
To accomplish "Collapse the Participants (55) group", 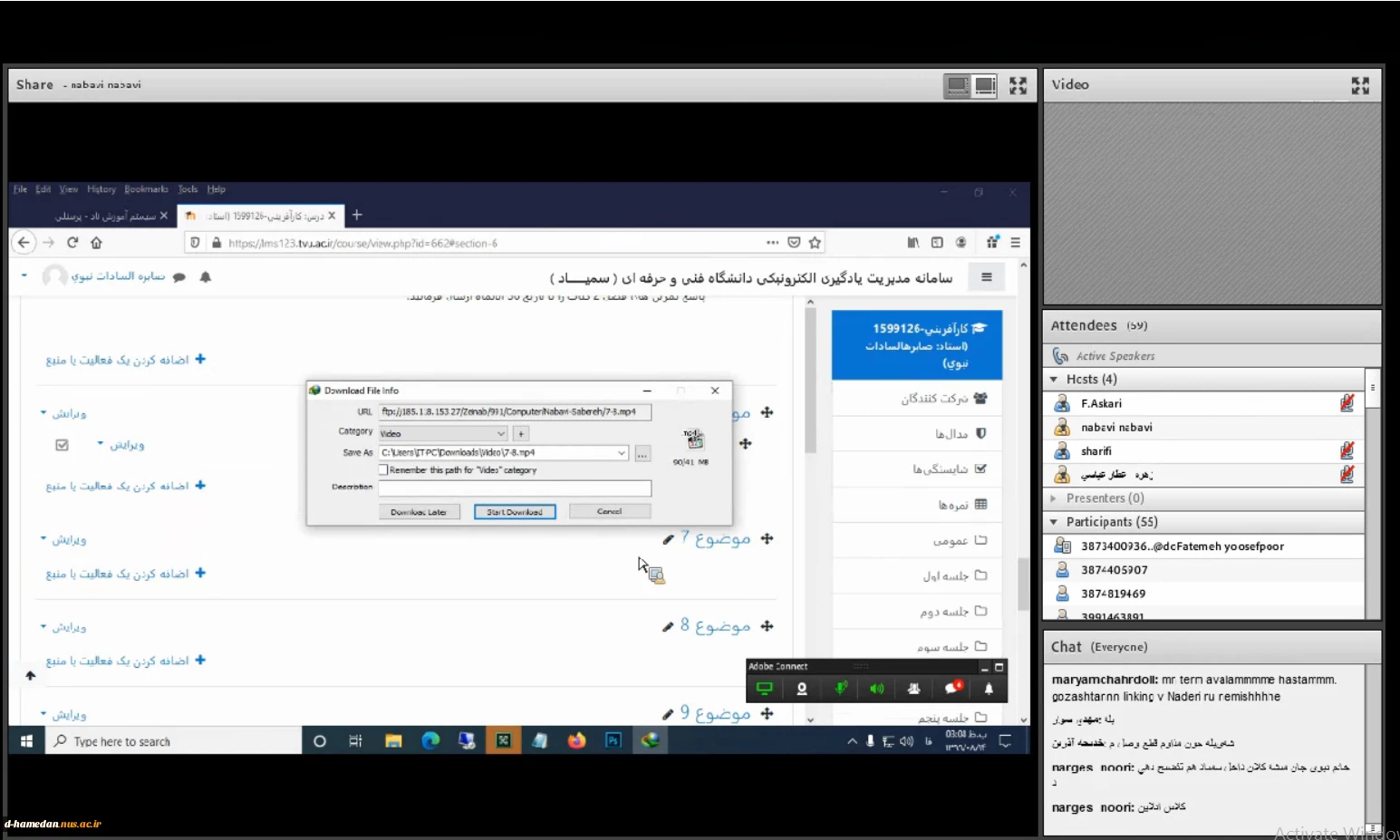I will (1054, 522).
